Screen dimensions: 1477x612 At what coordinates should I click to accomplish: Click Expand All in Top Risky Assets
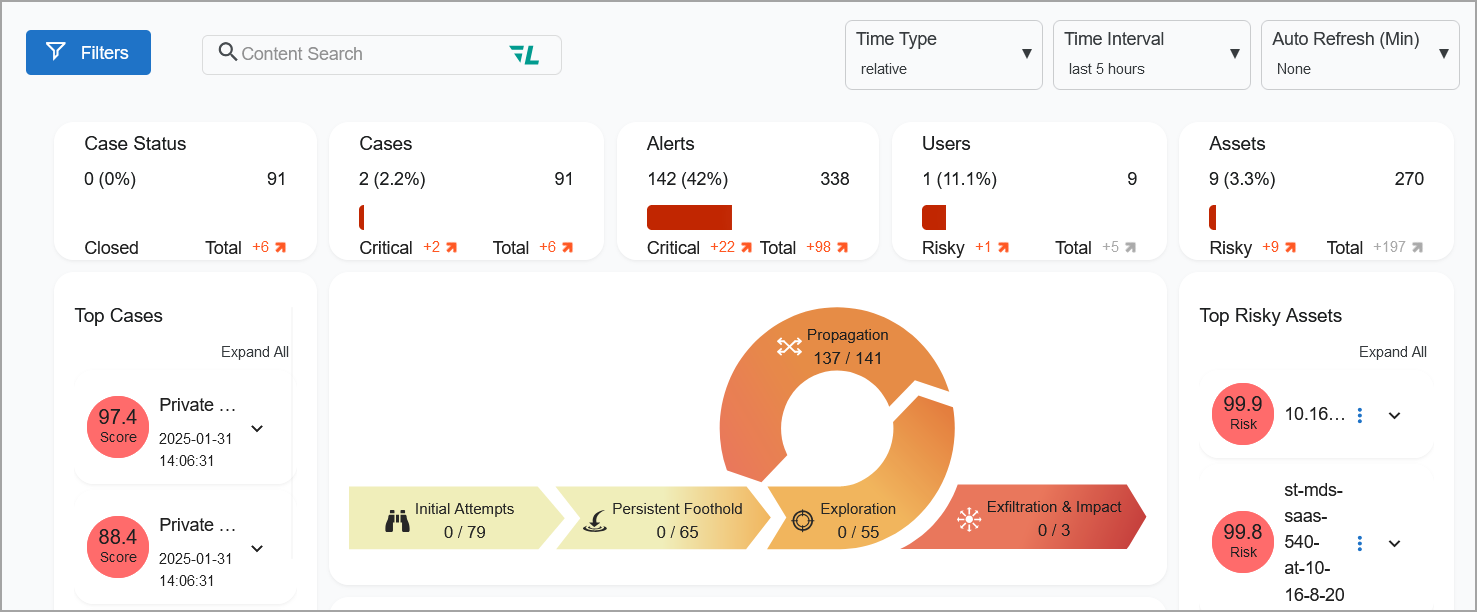point(1392,352)
